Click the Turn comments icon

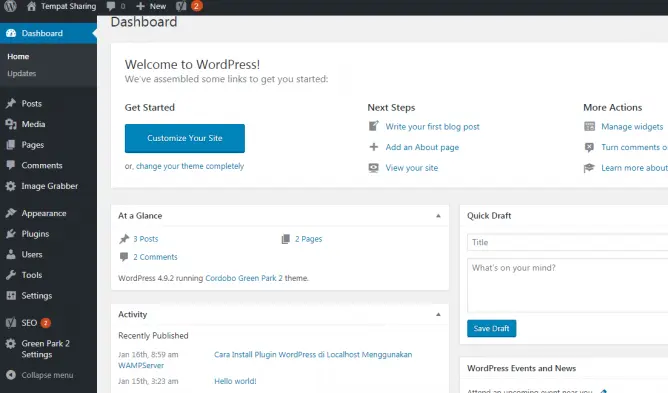coord(589,147)
